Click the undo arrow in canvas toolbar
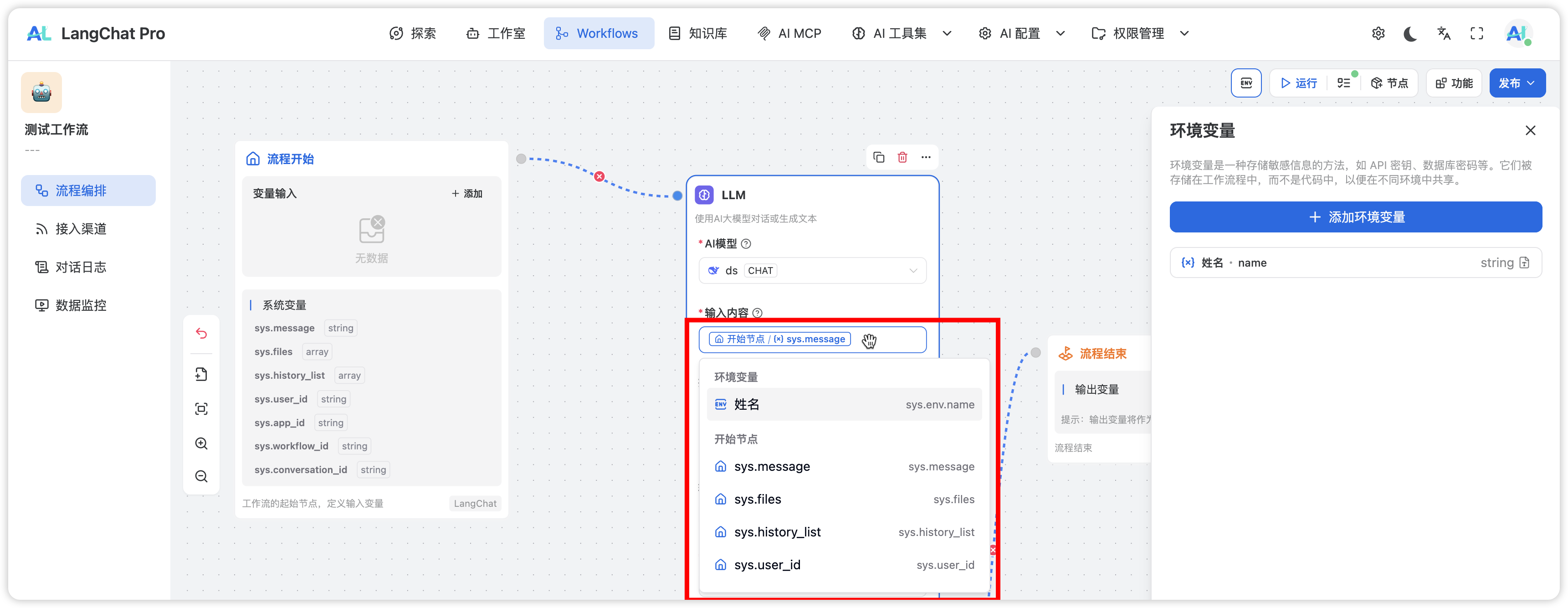This screenshot has height=608, width=1568. coord(201,333)
